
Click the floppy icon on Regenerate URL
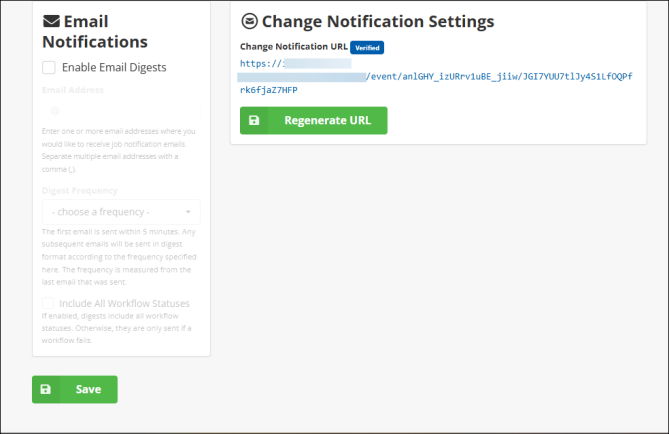click(x=253, y=121)
